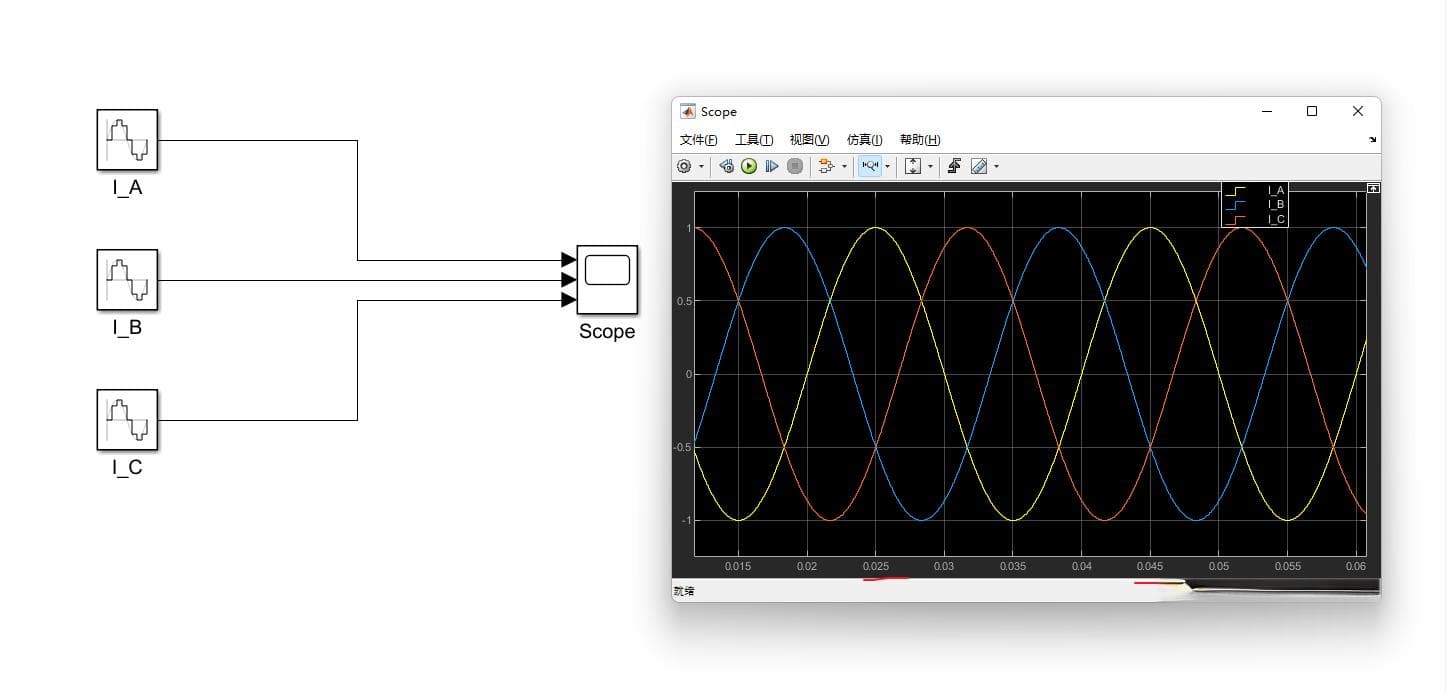Click the Scope block name label
Screen dimensions: 1446x692
click(x=607, y=332)
